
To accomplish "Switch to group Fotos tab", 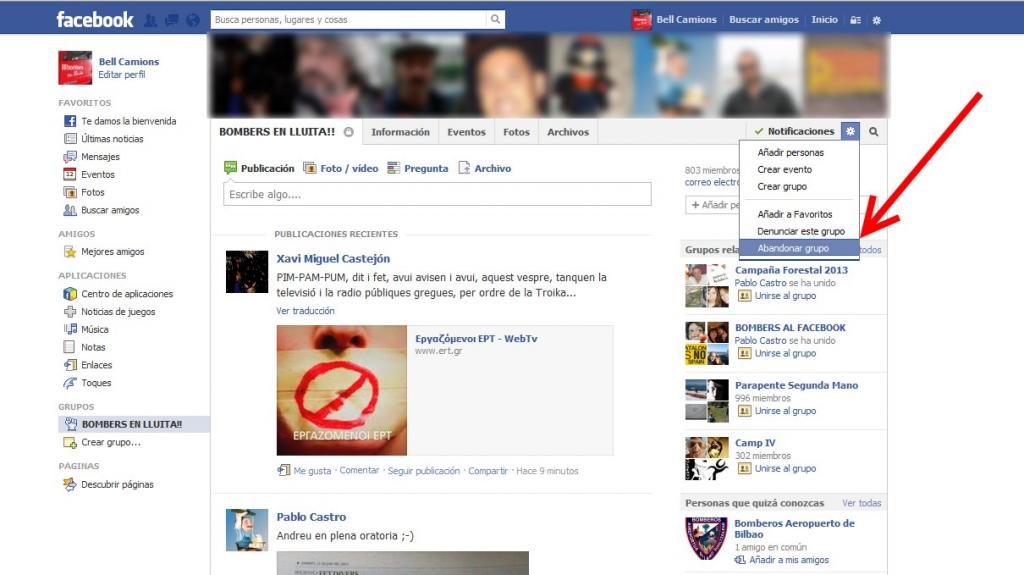I will click(x=516, y=132).
